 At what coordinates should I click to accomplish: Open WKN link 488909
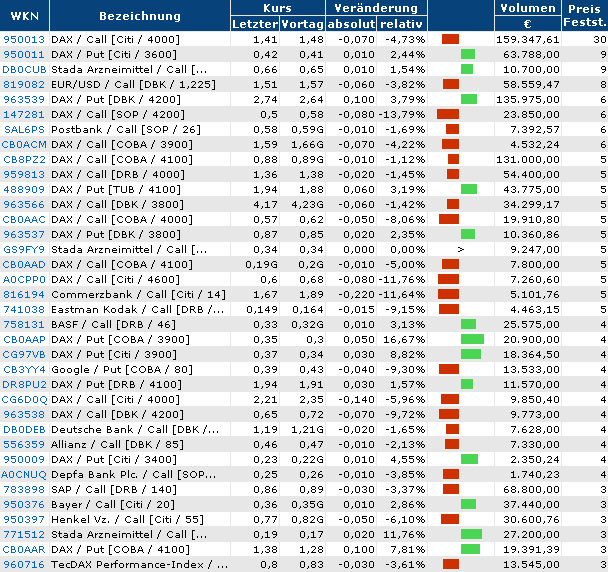(24, 190)
